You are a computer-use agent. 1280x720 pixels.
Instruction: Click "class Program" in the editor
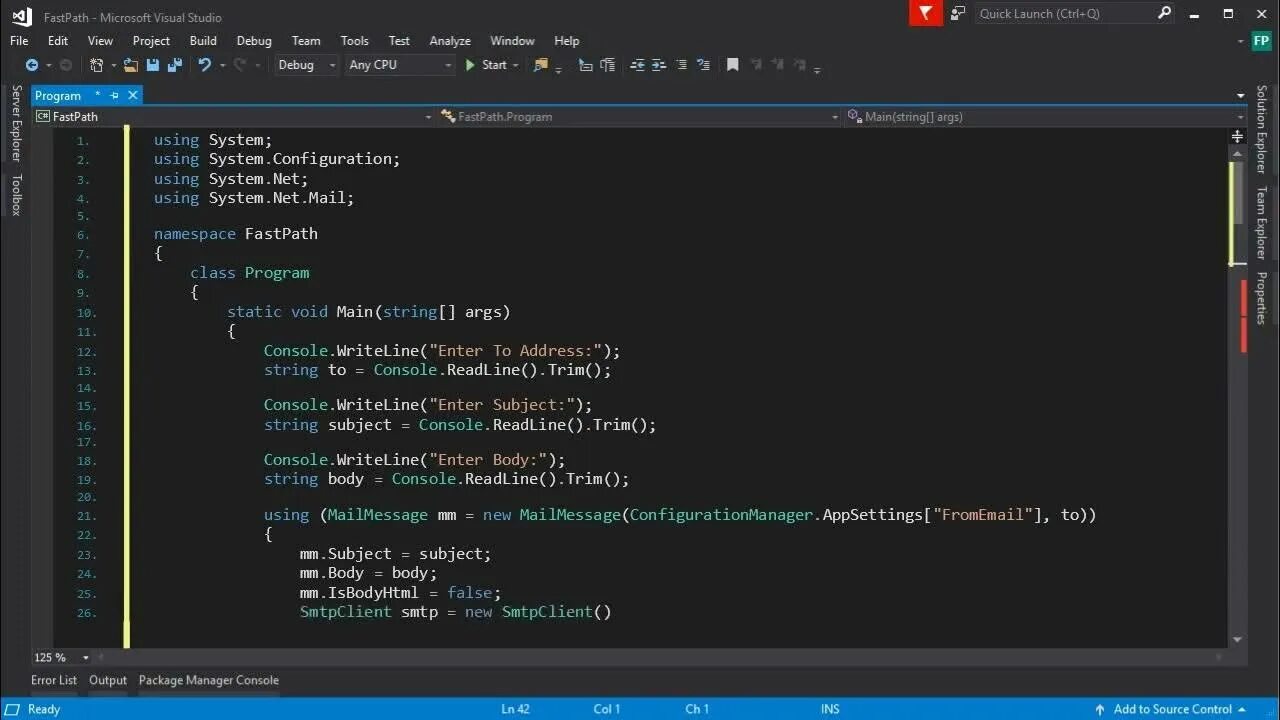(x=250, y=273)
